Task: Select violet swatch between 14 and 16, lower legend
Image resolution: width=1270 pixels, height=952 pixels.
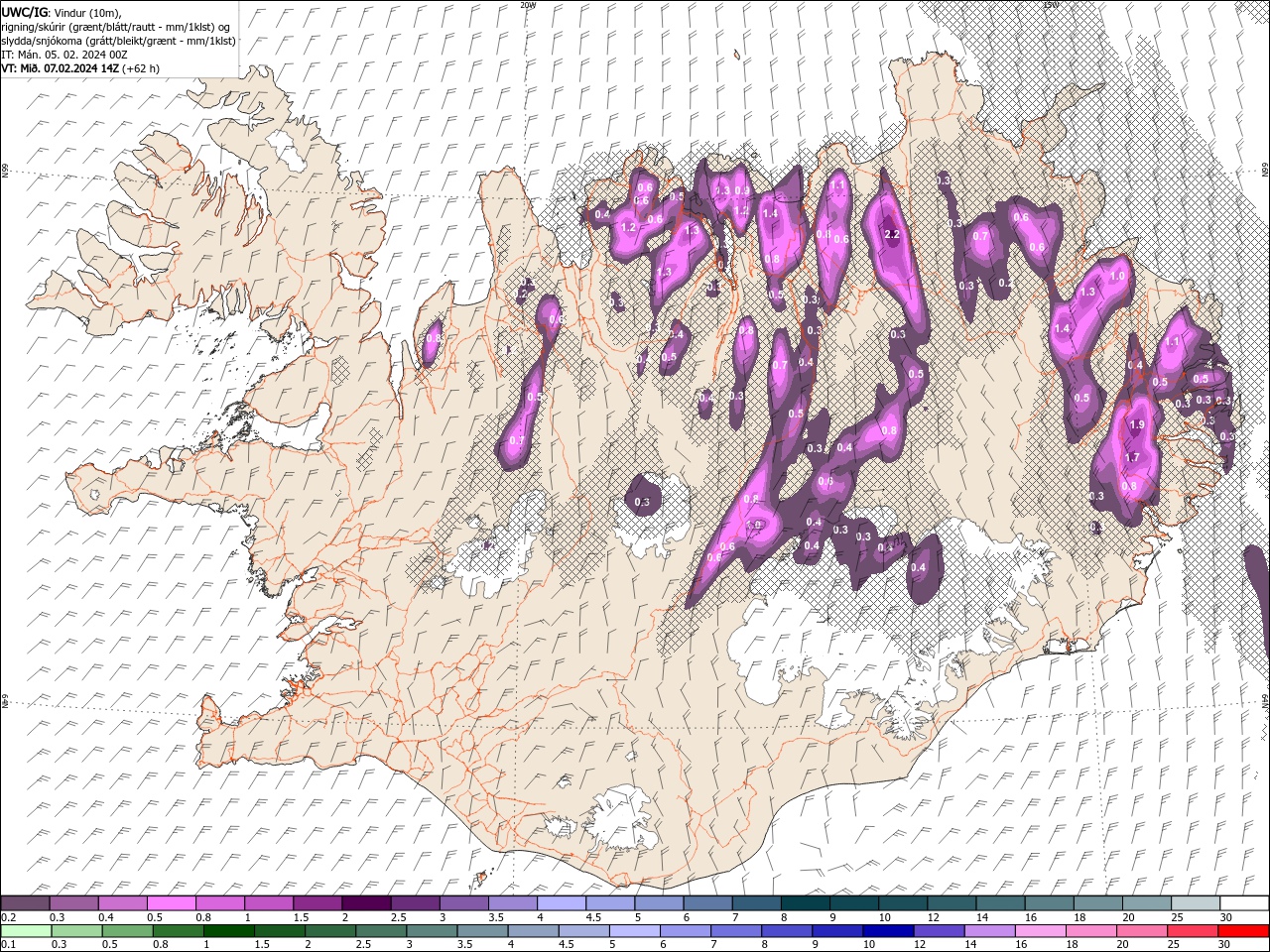Action: pyautogui.click(x=988, y=931)
